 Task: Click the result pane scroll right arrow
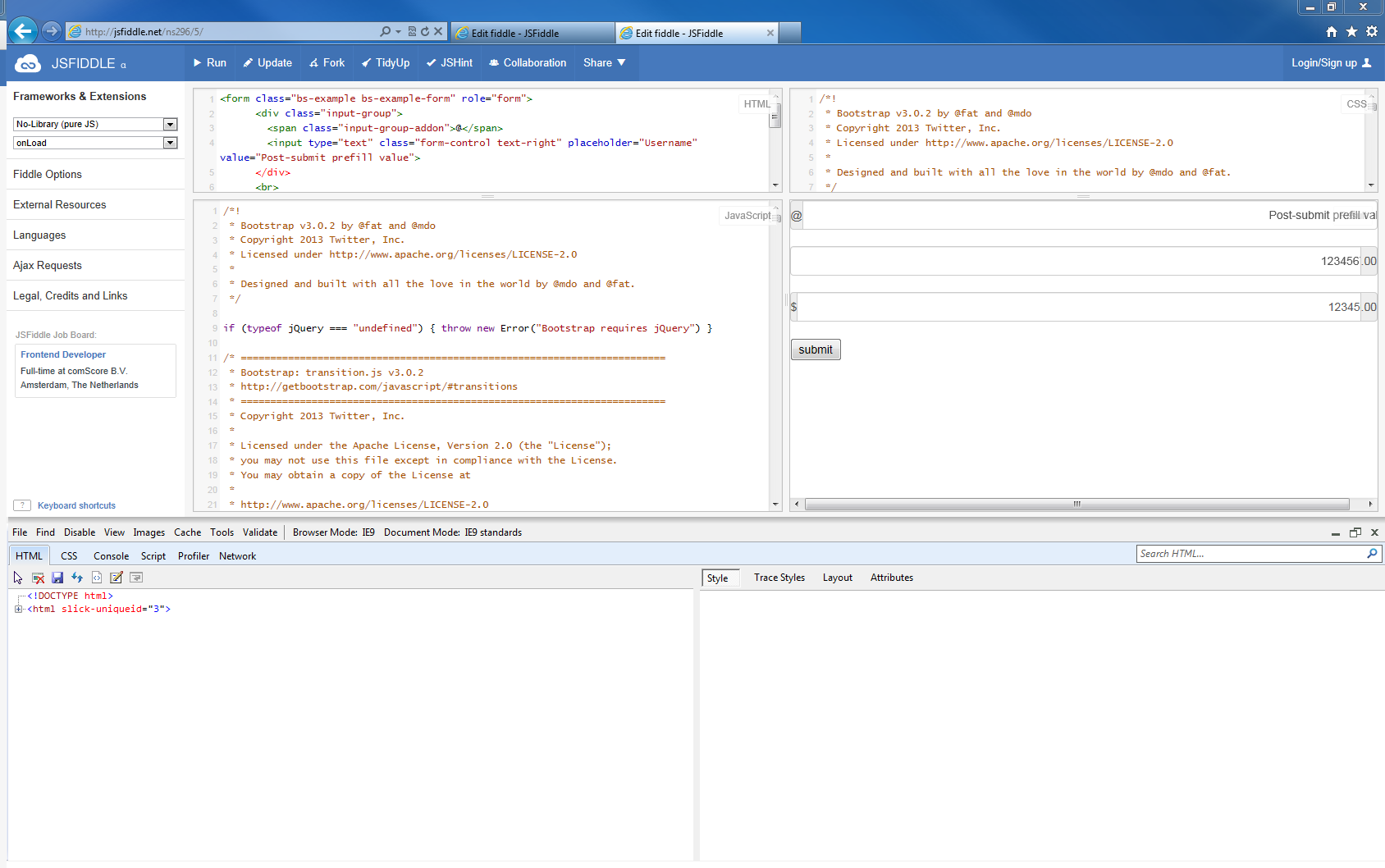1370,504
